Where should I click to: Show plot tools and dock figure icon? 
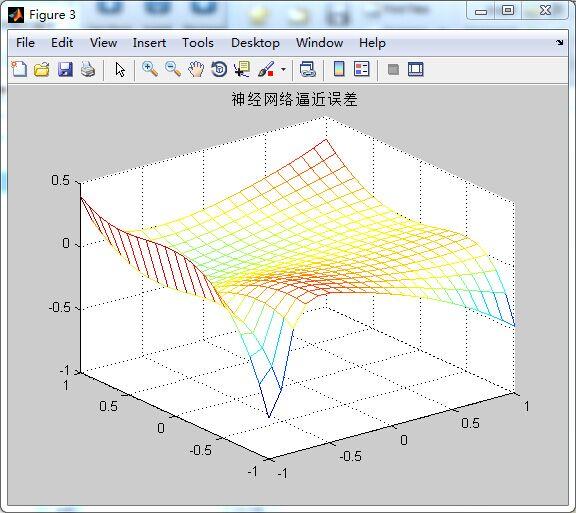click(416, 69)
